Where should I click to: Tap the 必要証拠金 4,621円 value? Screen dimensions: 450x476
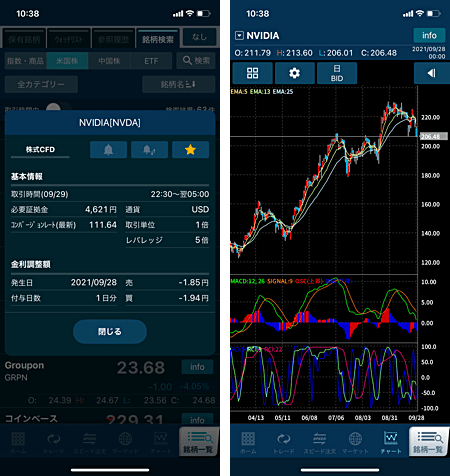101,209
